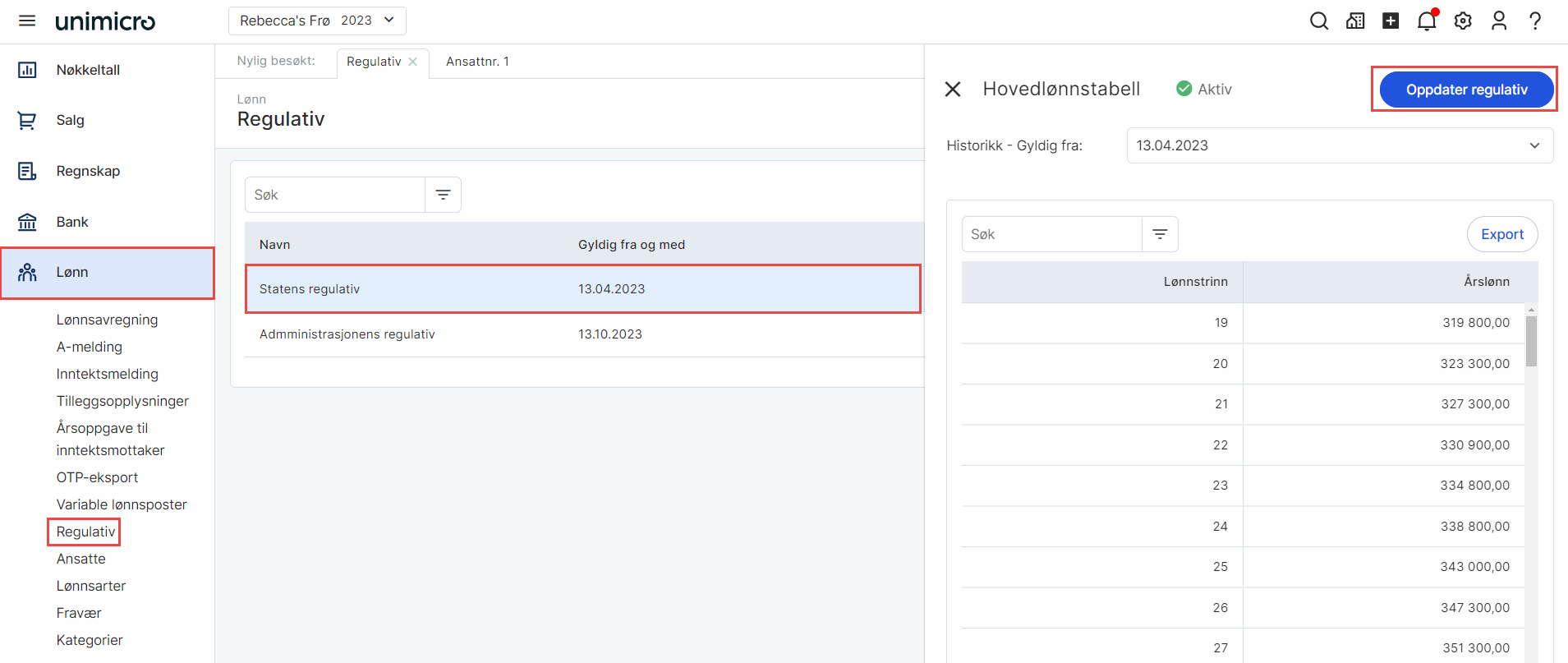Click the Export button
Viewport: 1568px width, 663px height.
tap(1501, 234)
